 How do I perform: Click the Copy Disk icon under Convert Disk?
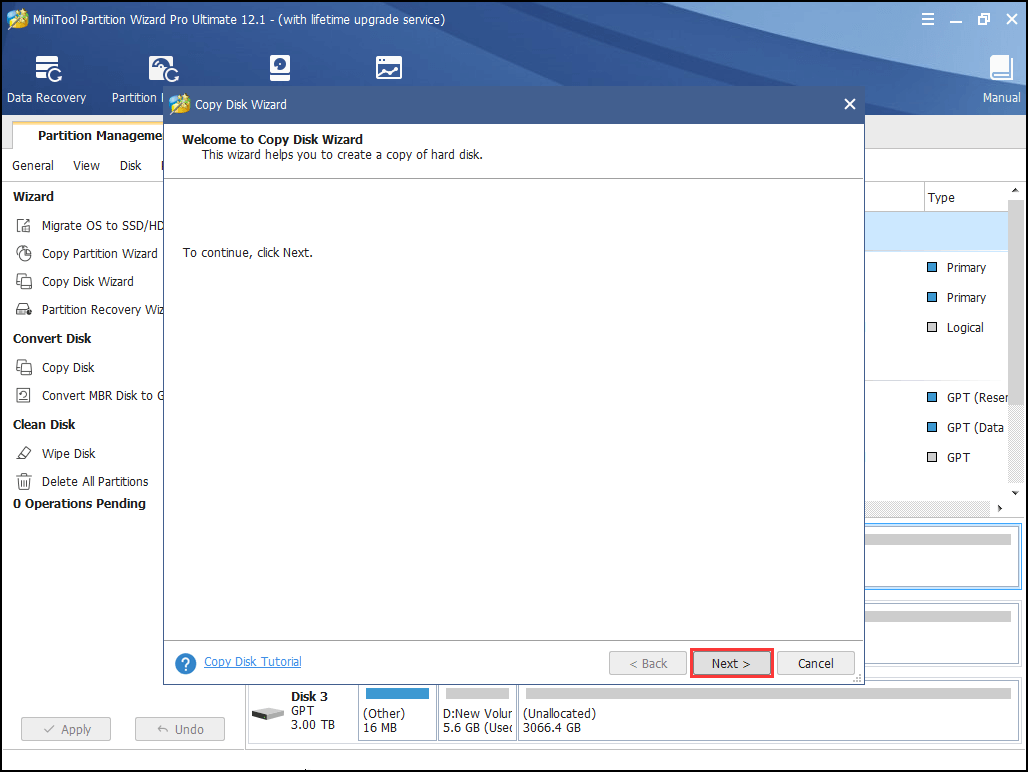coord(24,368)
